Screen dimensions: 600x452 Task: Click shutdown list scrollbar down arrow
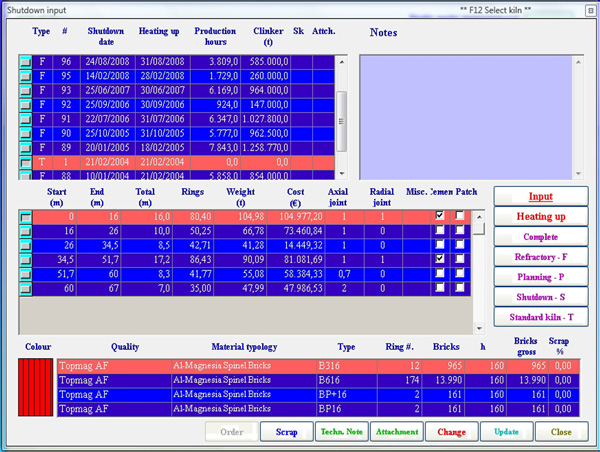pyautogui.click(x=342, y=173)
